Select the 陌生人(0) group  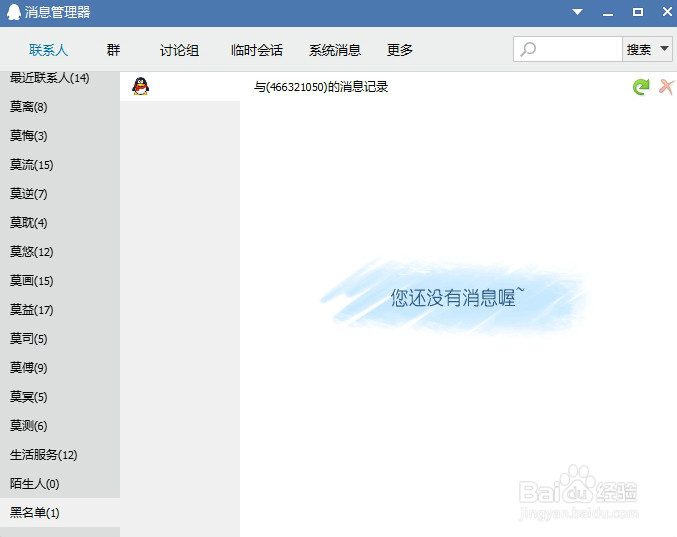[60, 483]
